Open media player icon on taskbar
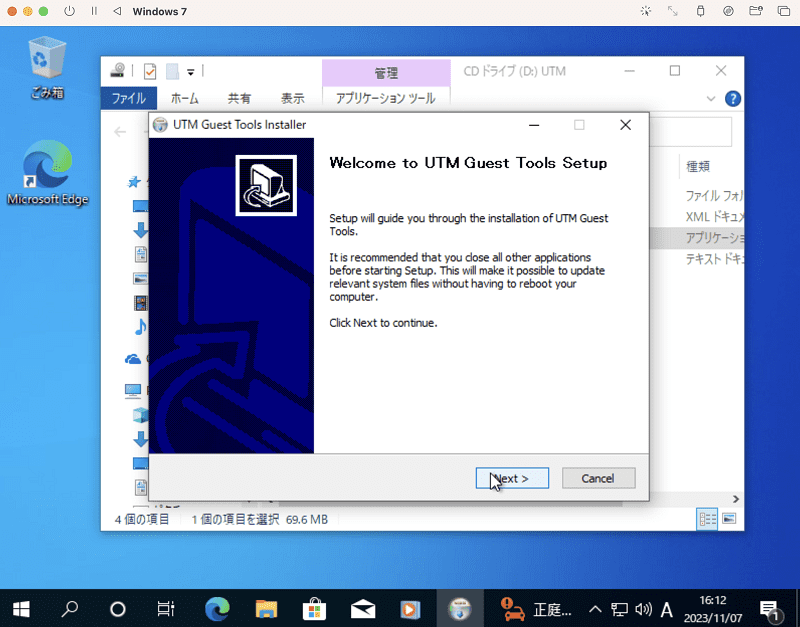Viewport: 800px width, 627px height. pos(410,609)
